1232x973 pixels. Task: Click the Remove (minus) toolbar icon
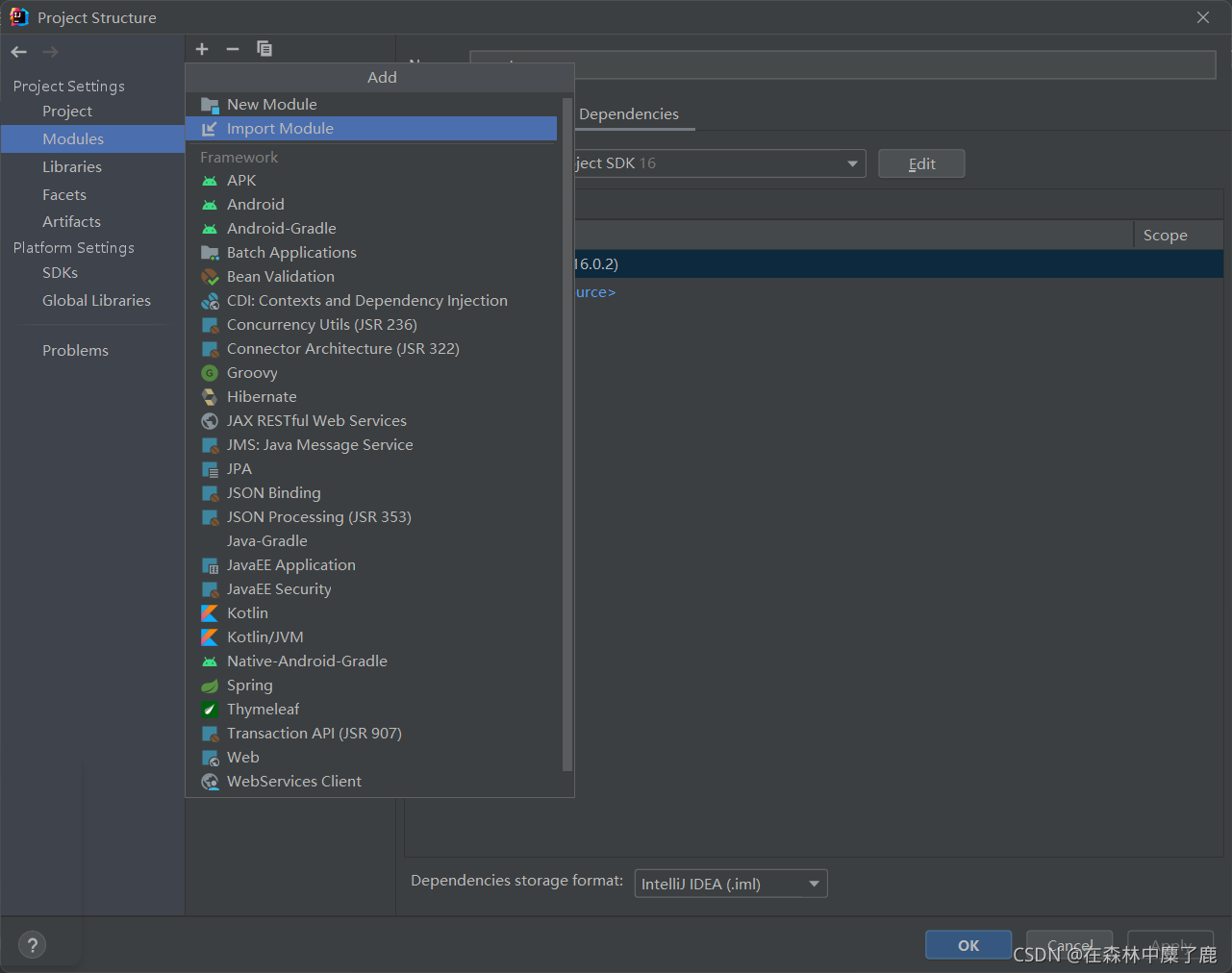tap(233, 49)
